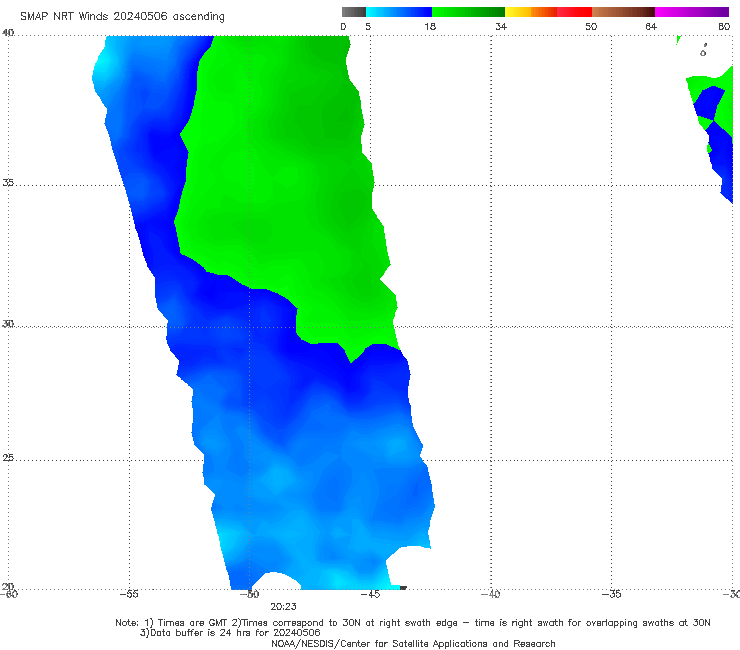Click the NOAA/NESDIS credit line
This screenshot has height=650, width=740.
[x=413, y=643]
